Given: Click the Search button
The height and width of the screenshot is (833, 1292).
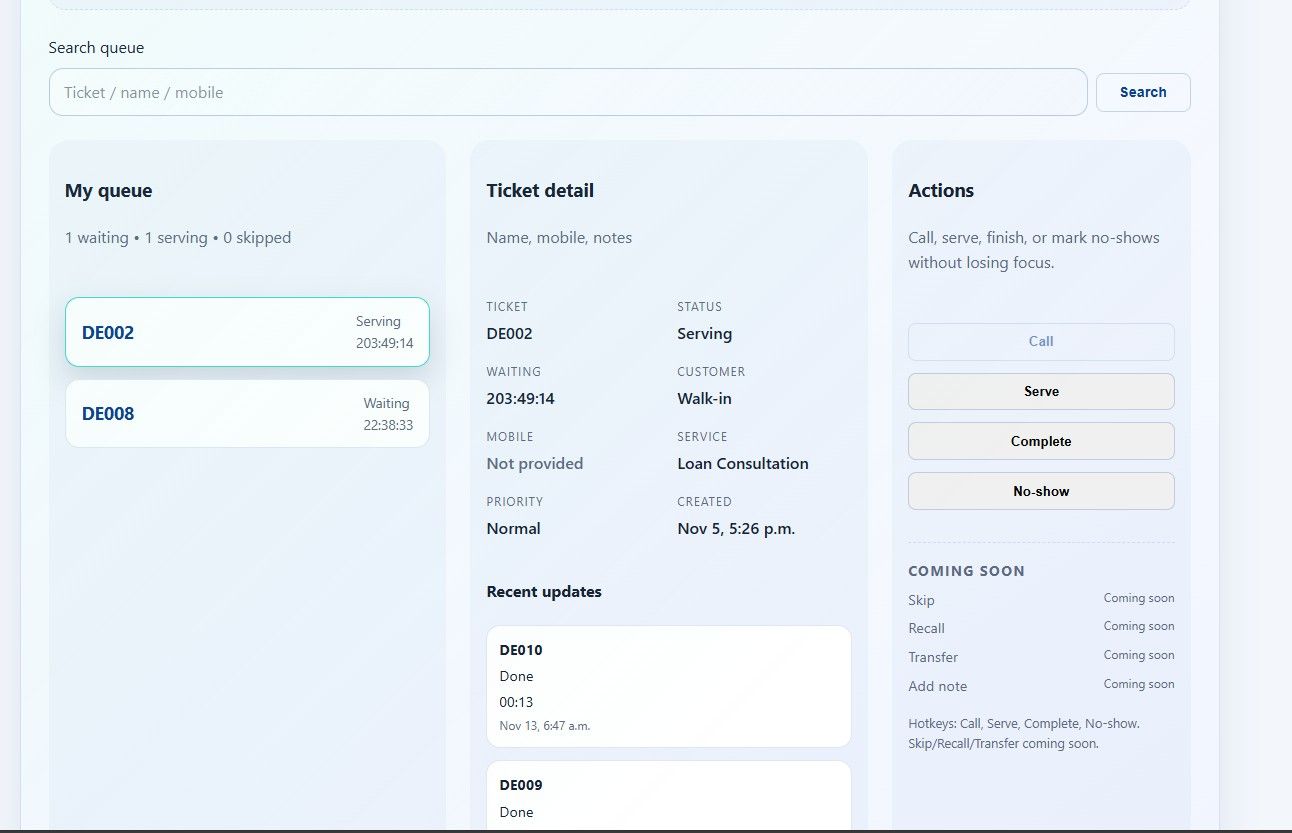Looking at the screenshot, I should pos(1143,92).
